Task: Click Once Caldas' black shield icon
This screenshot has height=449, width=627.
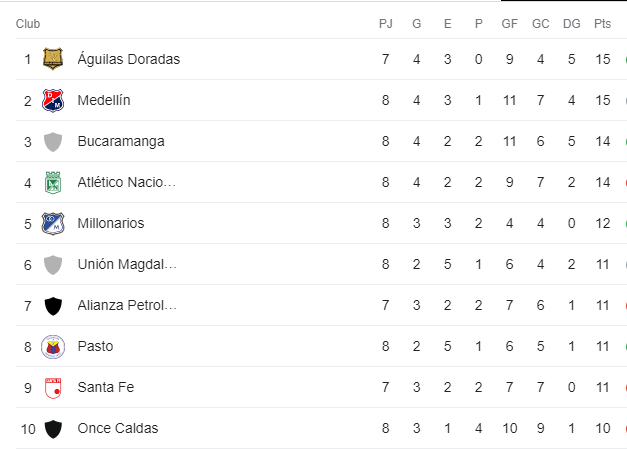Action: pos(53,429)
